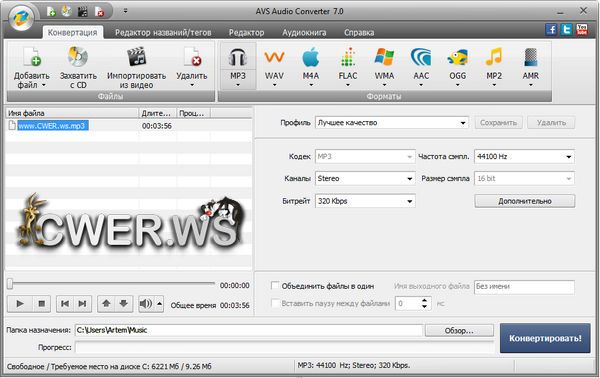
Task: Move file down in list
Action: pos(123,304)
